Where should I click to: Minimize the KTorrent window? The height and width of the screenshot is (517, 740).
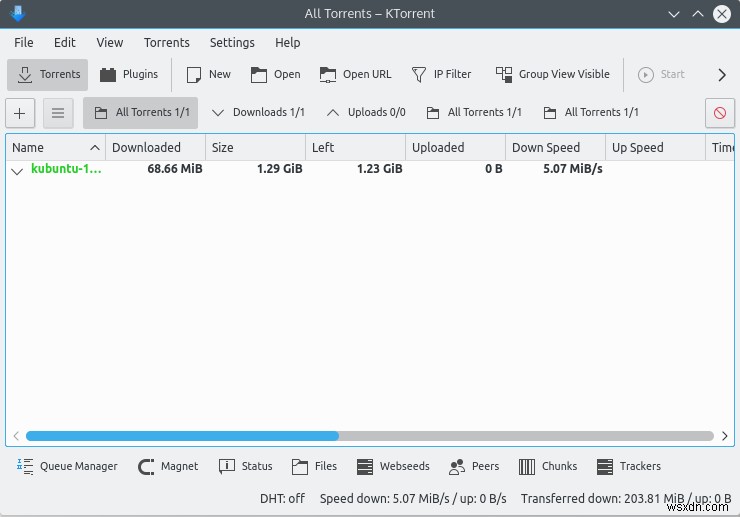click(x=674, y=14)
